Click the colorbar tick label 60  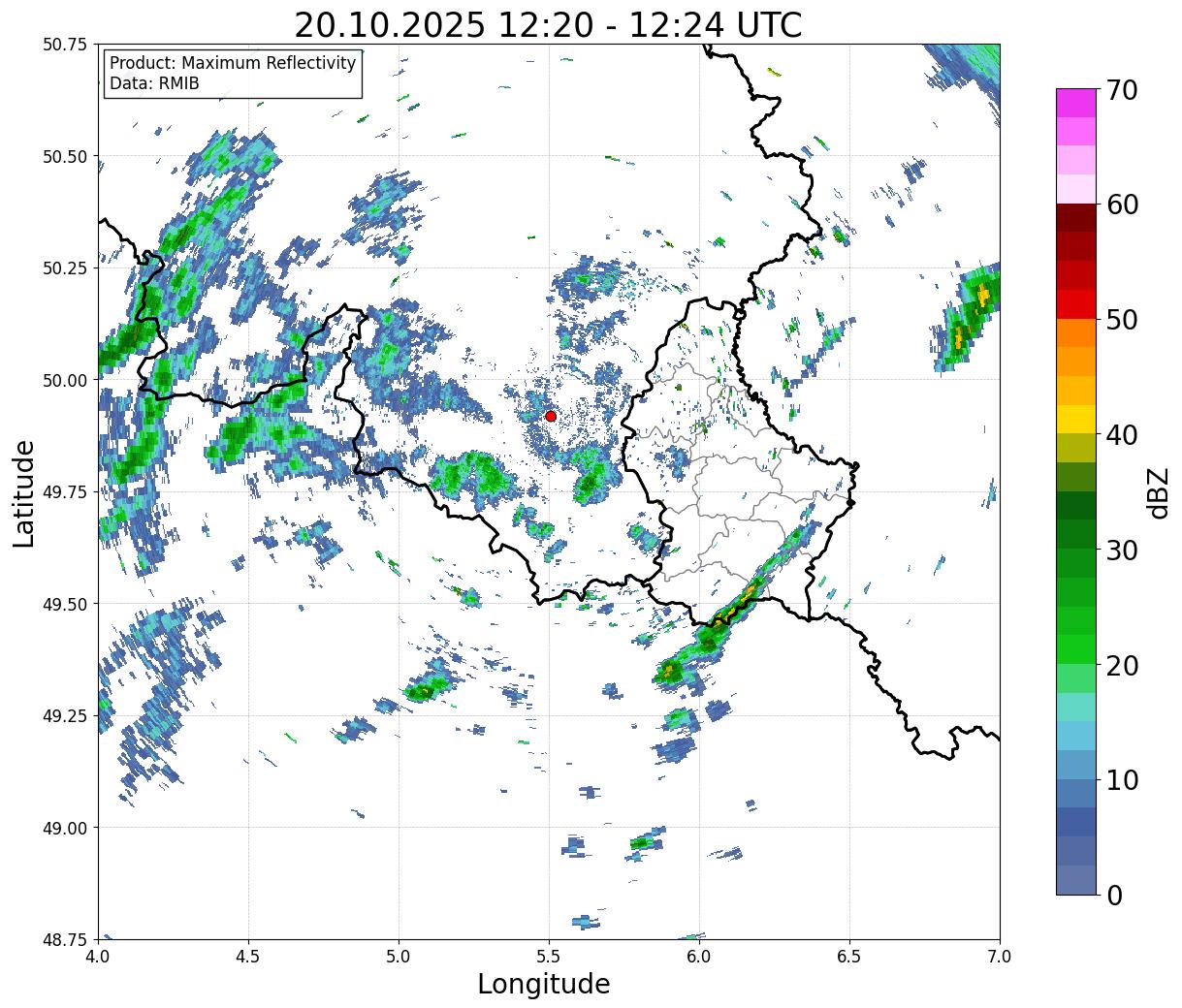[x=1122, y=205]
